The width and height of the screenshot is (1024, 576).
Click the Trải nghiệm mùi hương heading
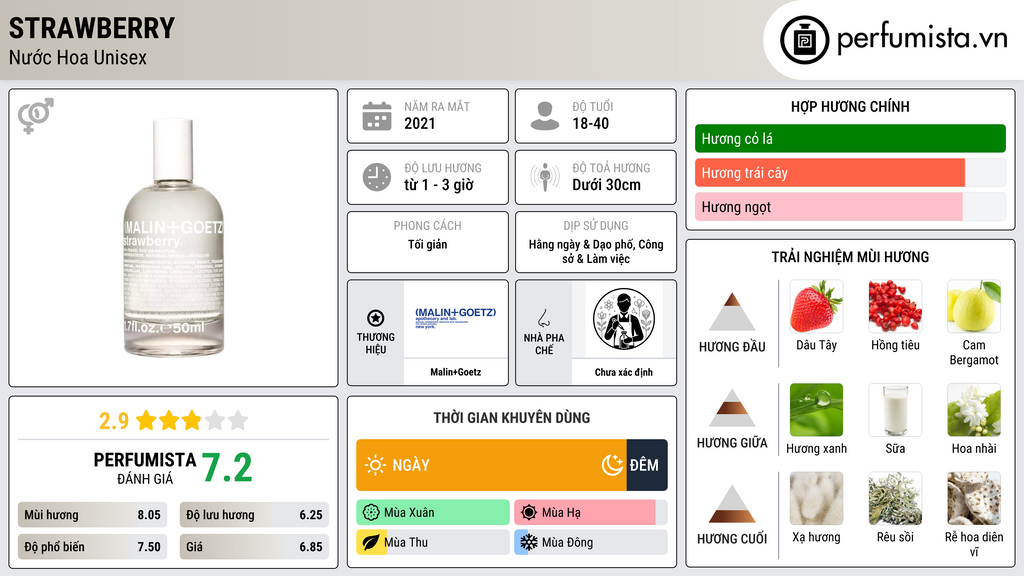point(850,257)
